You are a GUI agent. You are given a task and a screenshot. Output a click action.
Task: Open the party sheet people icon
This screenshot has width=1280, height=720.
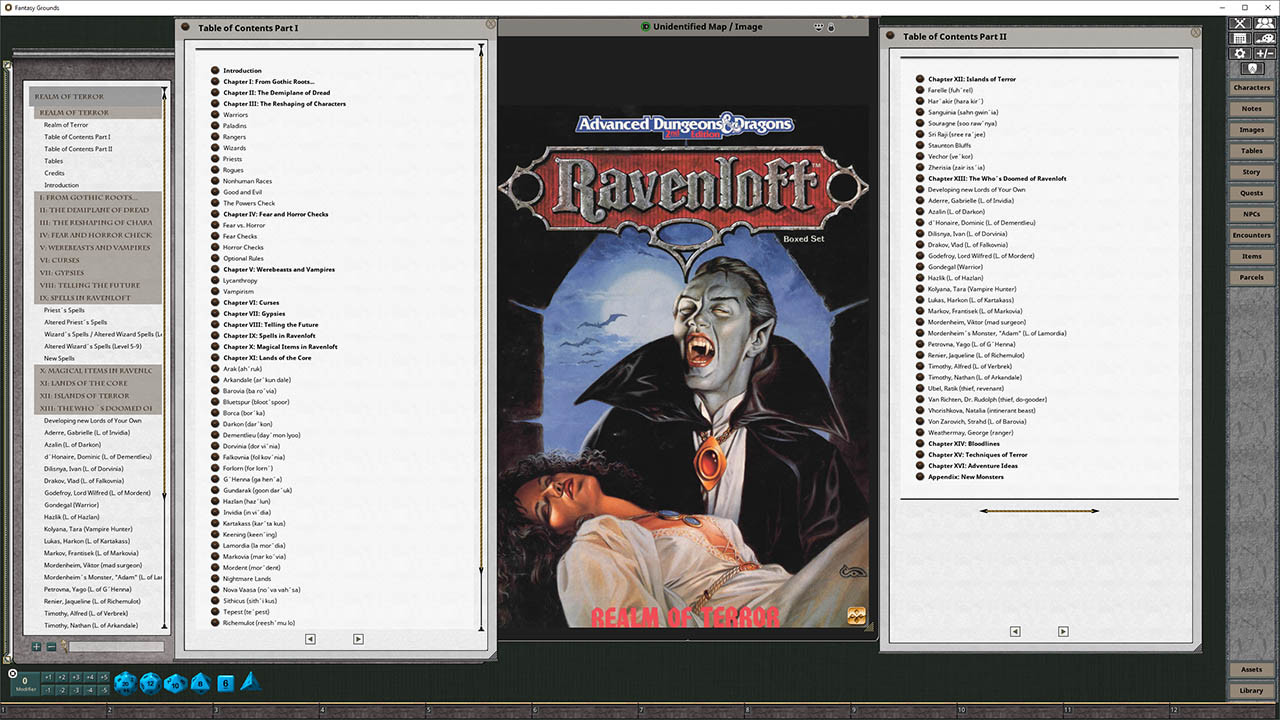coord(1264,23)
